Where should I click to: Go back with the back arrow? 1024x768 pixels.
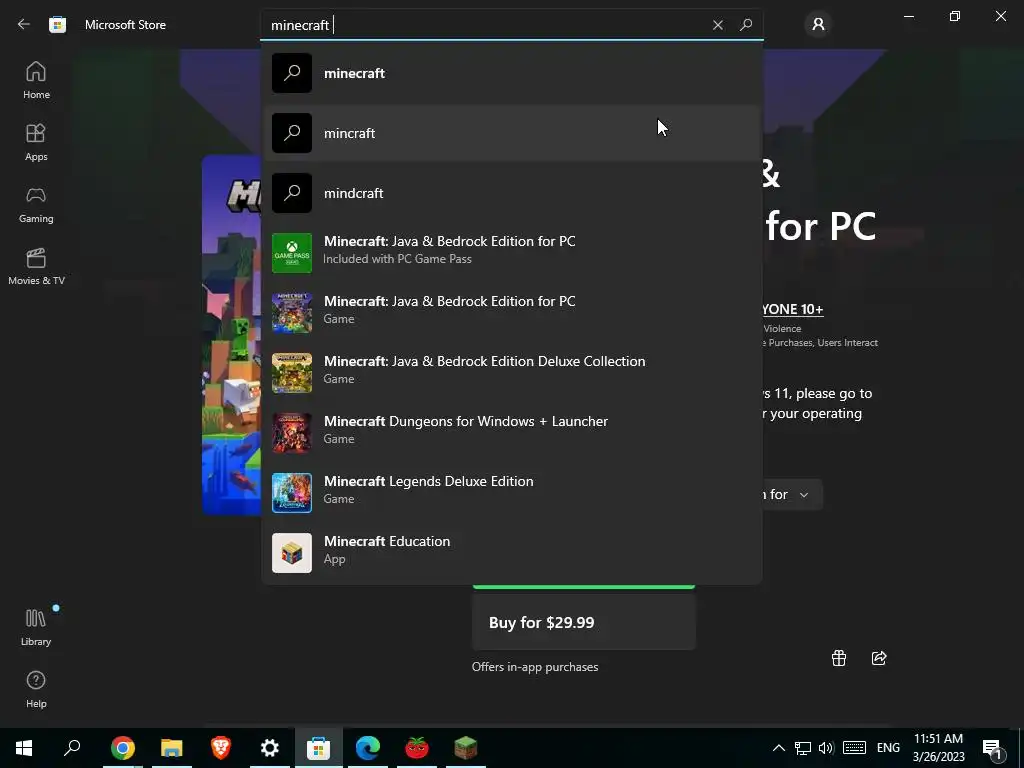[24, 25]
